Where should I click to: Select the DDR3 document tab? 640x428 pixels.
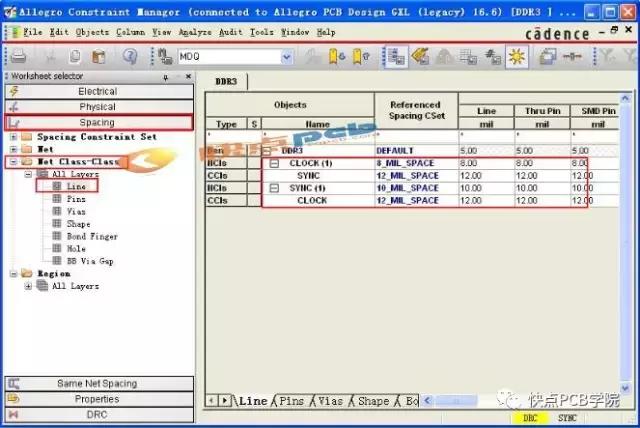(226, 81)
